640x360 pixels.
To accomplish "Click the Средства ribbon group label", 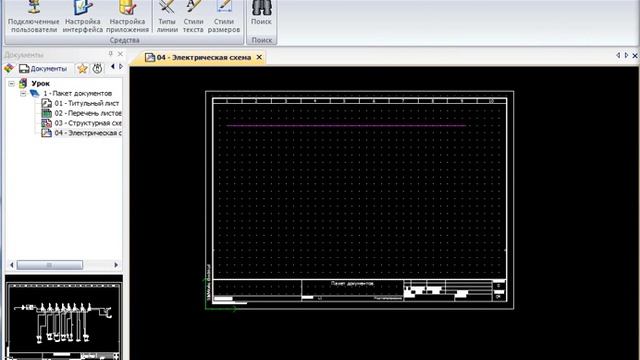I will tap(124, 40).
